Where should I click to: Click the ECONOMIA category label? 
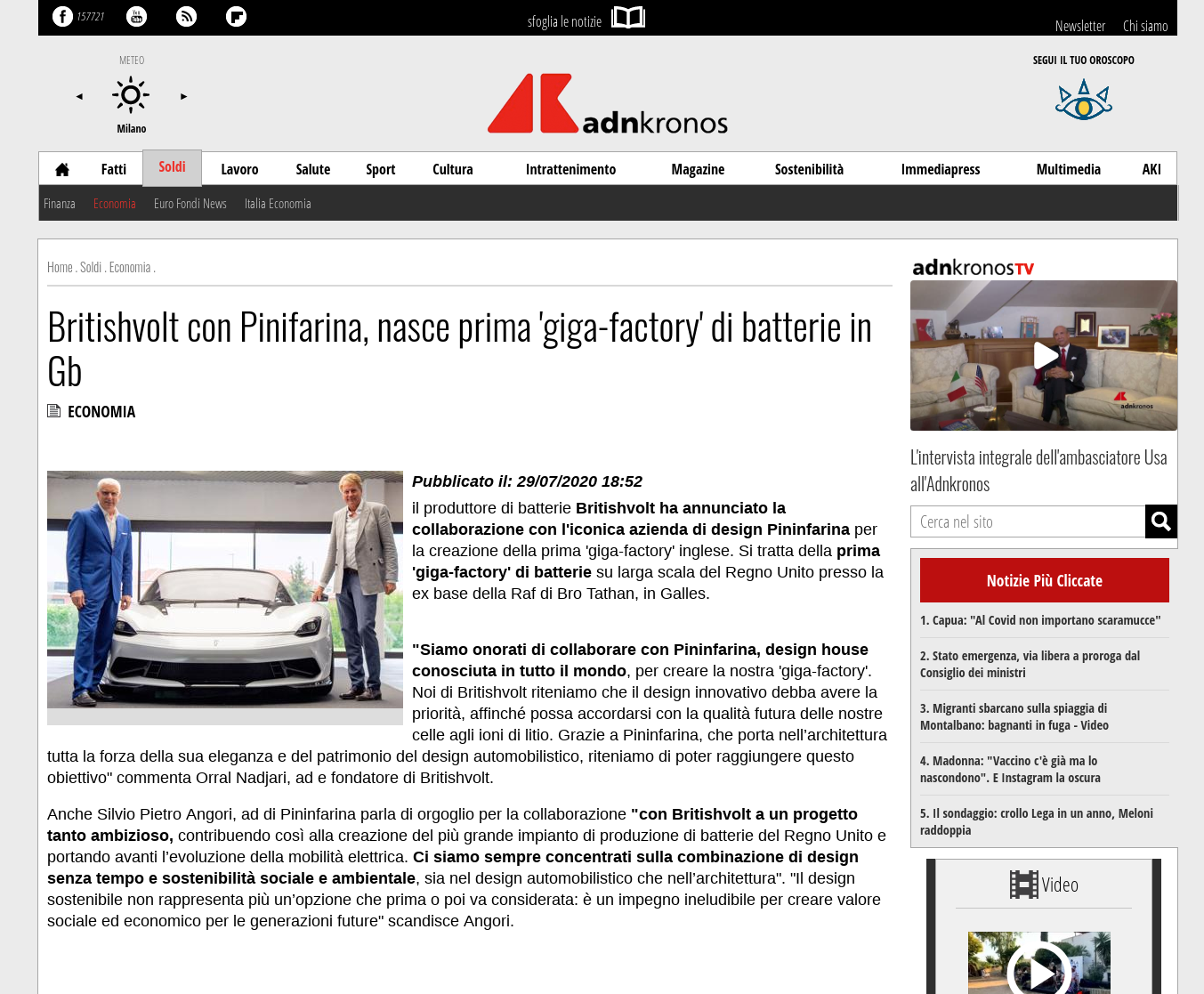click(x=101, y=411)
